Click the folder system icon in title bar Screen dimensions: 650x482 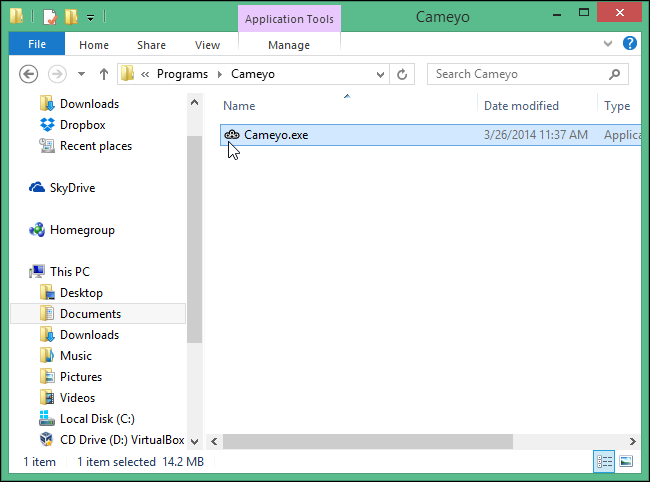coord(17,16)
